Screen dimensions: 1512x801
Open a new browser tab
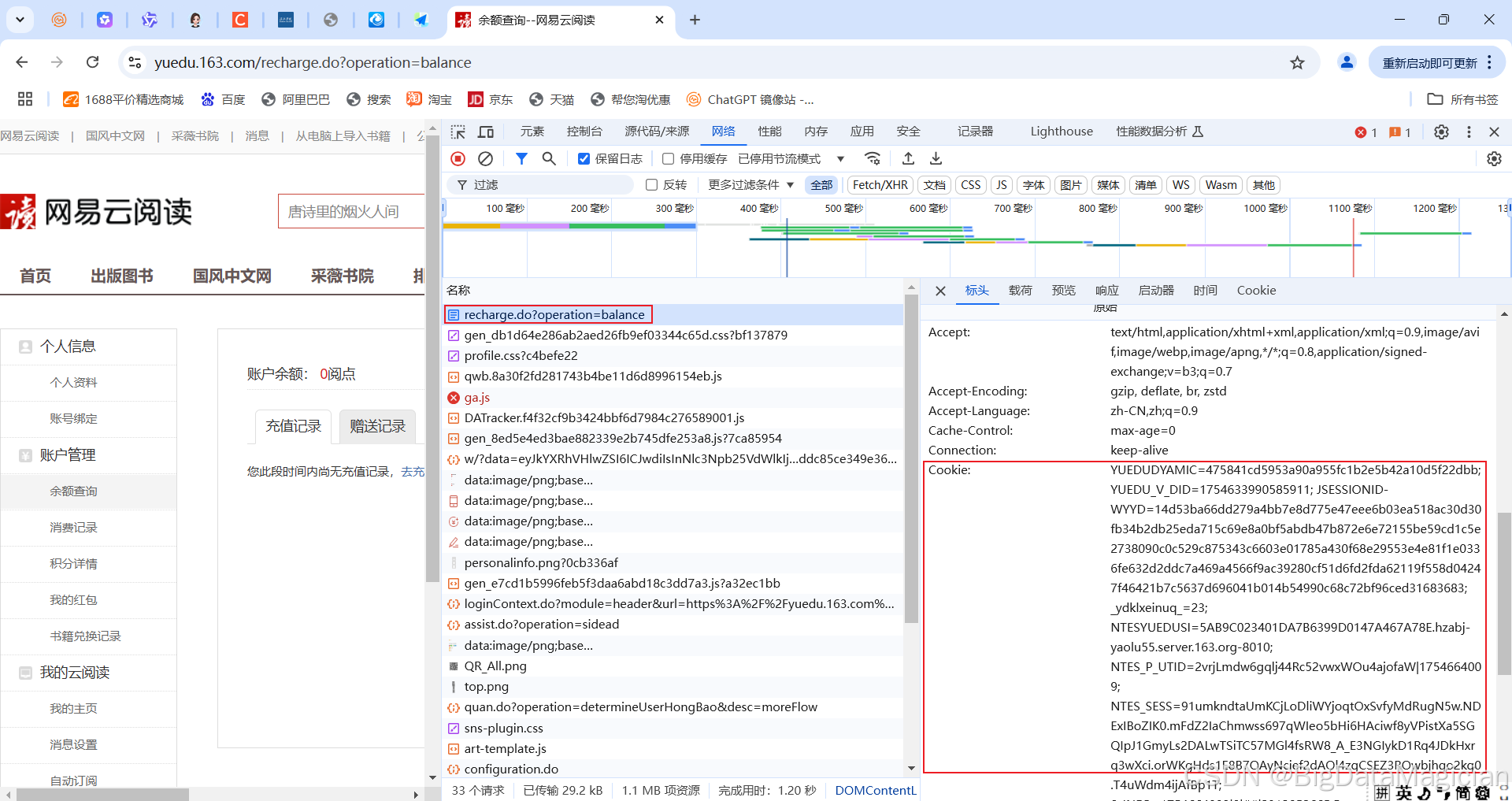click(x=695, y=20)
